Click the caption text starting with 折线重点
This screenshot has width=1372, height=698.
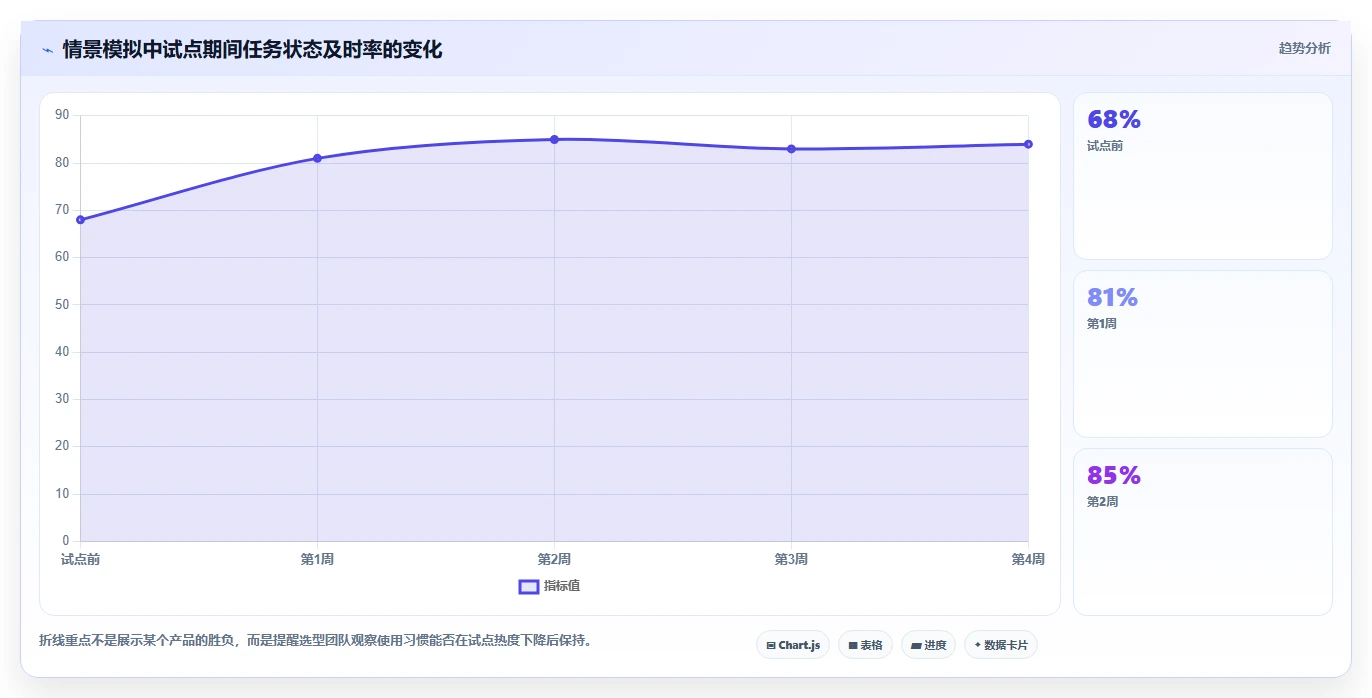(316, 640)
